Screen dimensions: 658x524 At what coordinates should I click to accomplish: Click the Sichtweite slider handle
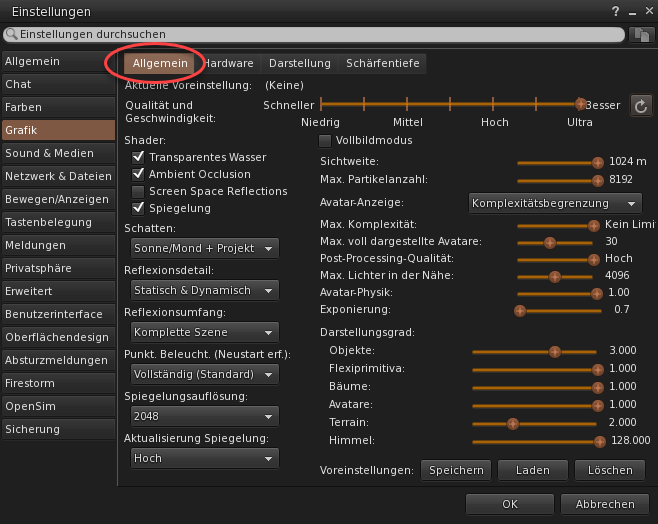point(598,161)
